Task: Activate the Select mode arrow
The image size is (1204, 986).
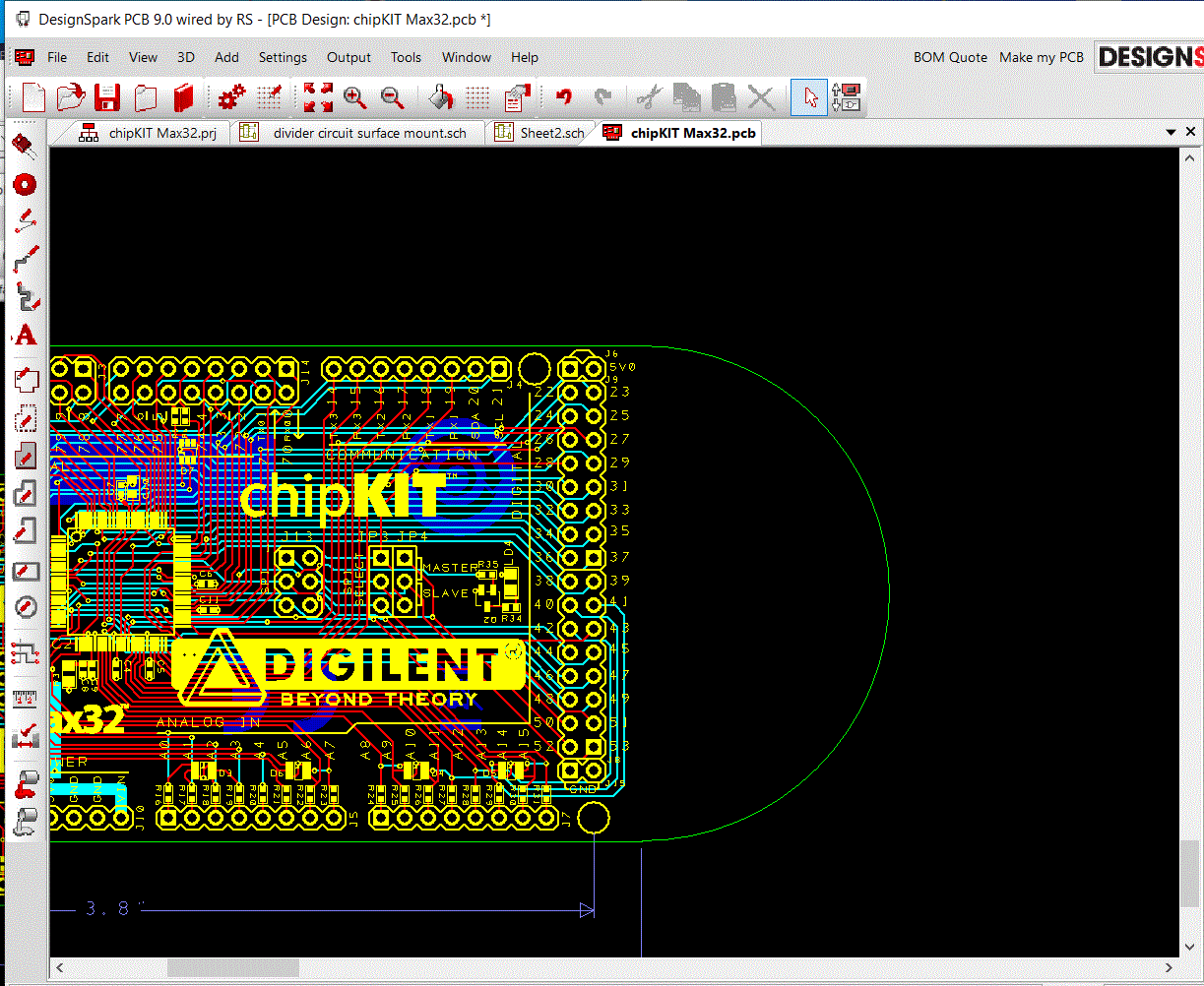Action: (x=809, y=97)
